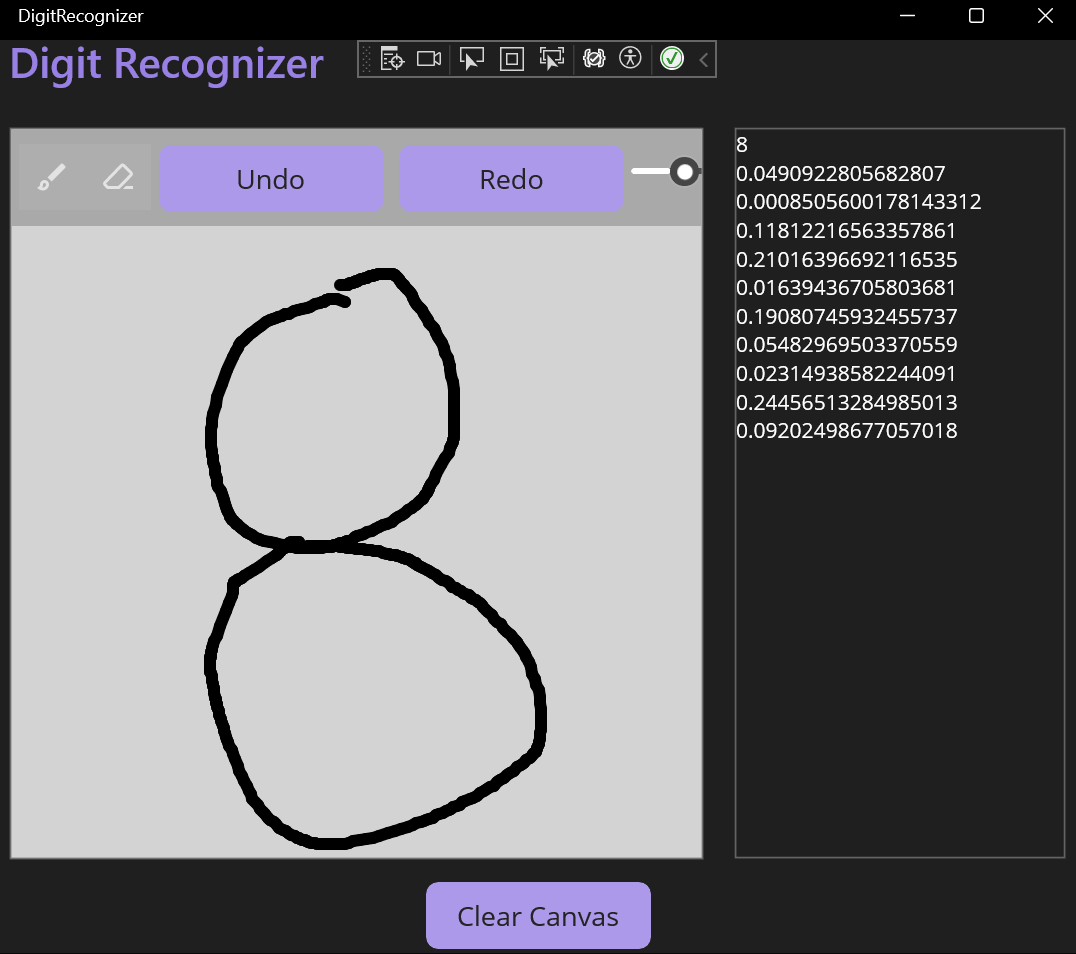
Task: Toggle Display Layout Adorners icon
Action: [511, 59]
